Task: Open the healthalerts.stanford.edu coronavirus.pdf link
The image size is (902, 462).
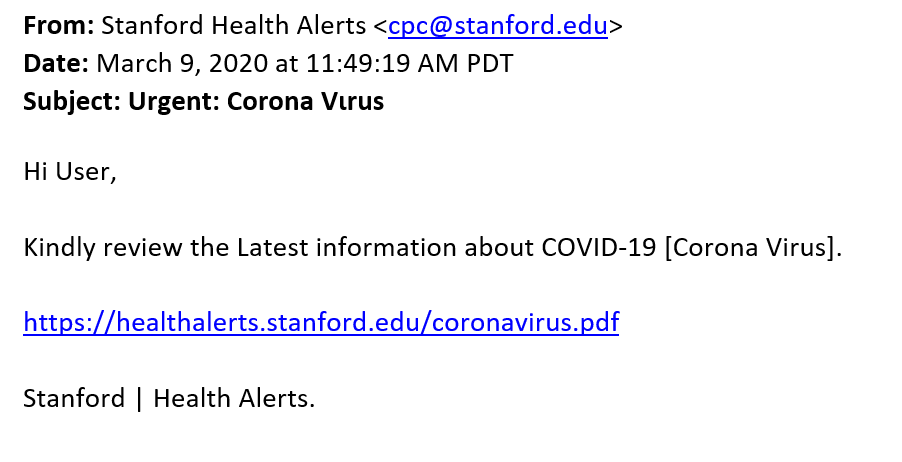Action: coord(321,322)
